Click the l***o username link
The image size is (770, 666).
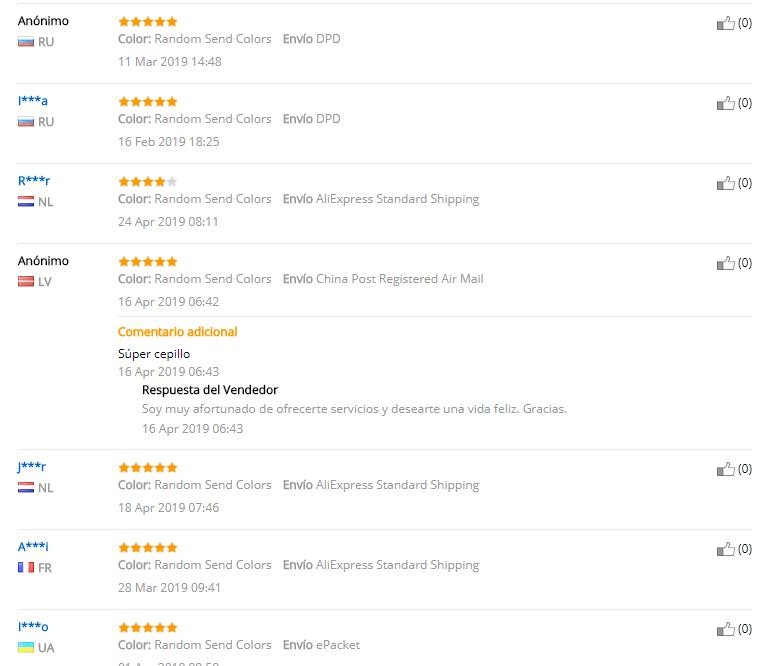click(x=33, y=627)
